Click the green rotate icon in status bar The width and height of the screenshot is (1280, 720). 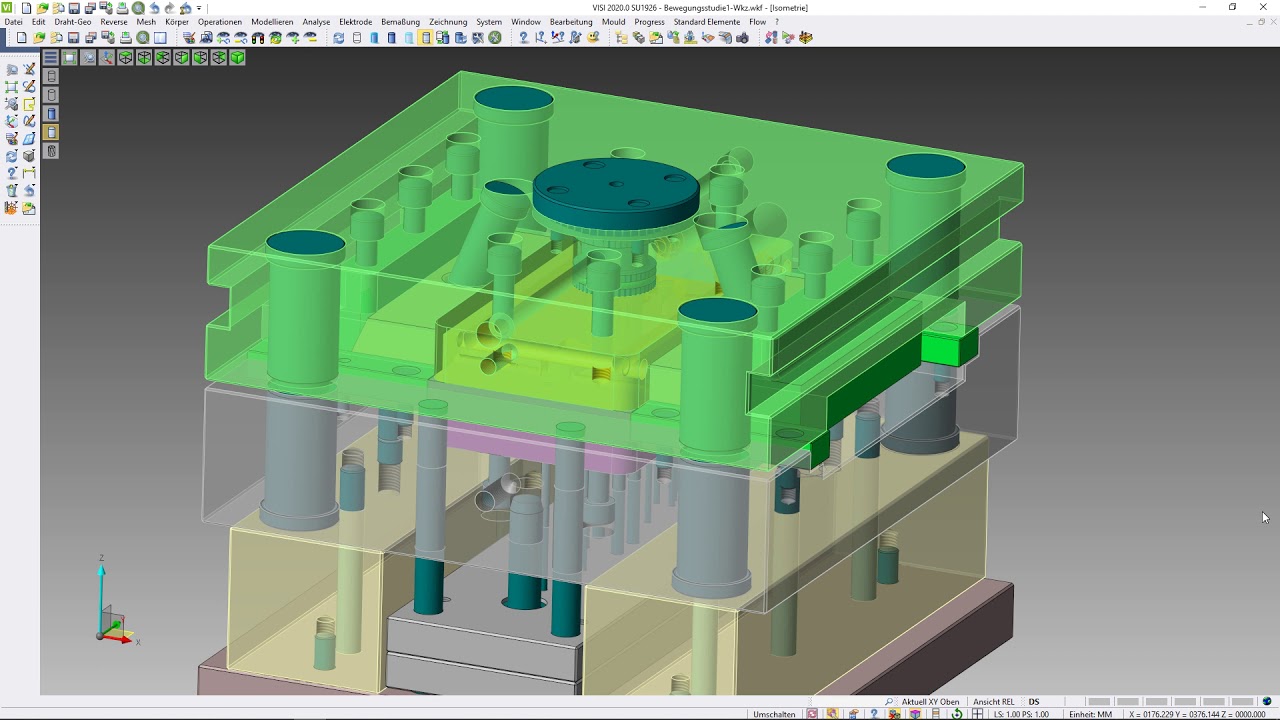(x=957, y=714)
